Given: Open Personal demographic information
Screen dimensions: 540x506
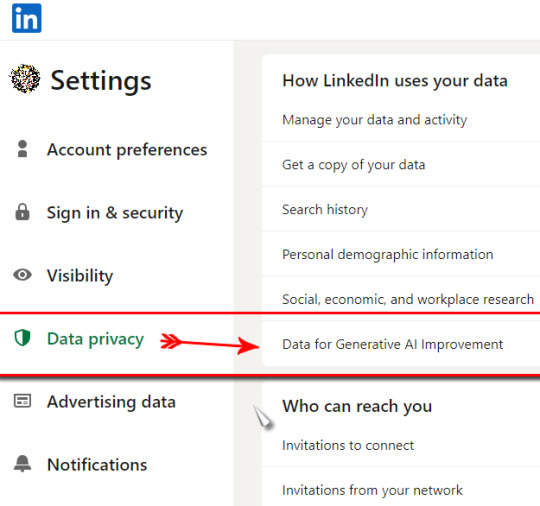Looking at the screenshot, I should [401, 254].
